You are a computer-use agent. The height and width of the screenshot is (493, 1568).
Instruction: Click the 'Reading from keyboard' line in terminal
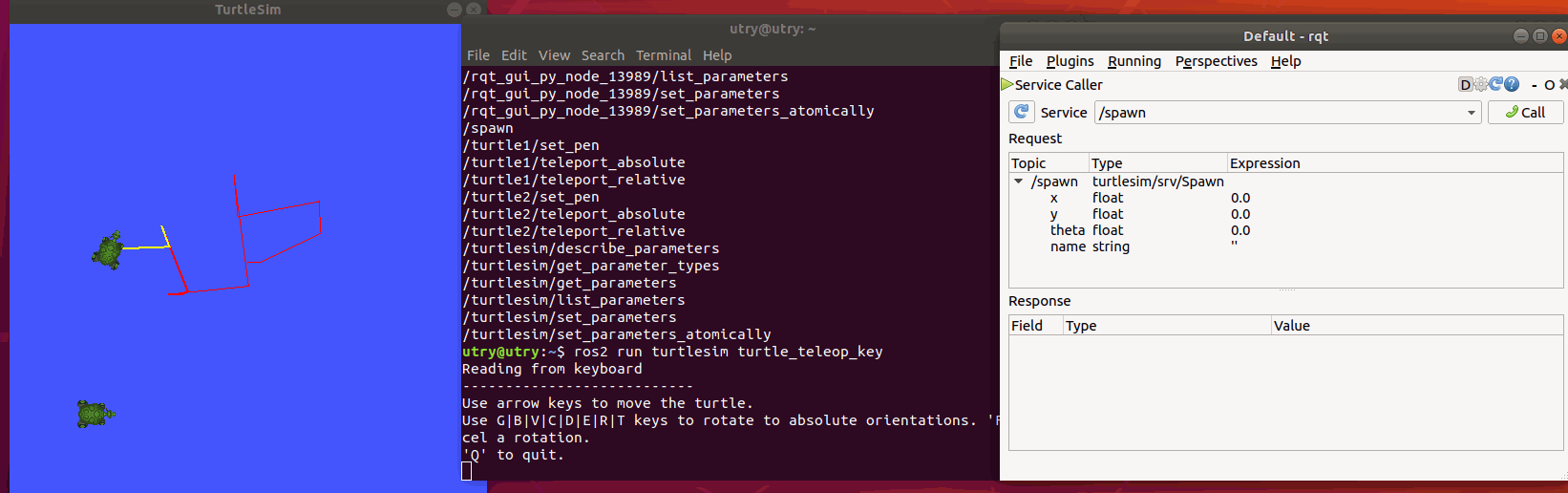552,369
